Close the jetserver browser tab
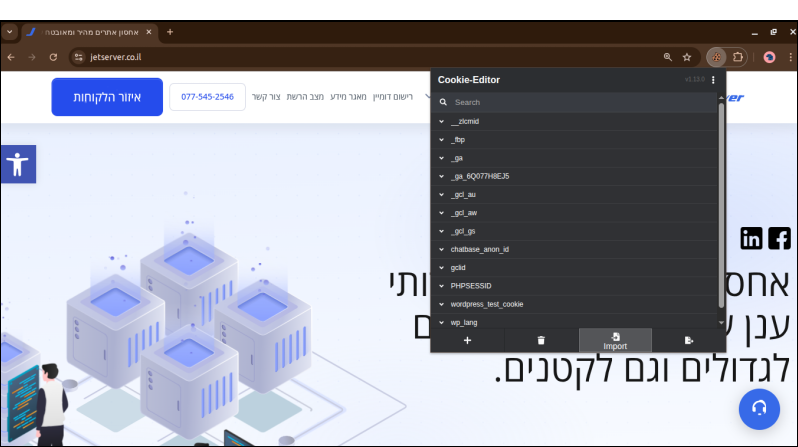Image resolution: width=798 pixels, height=447 pixels. pos(149,32)
